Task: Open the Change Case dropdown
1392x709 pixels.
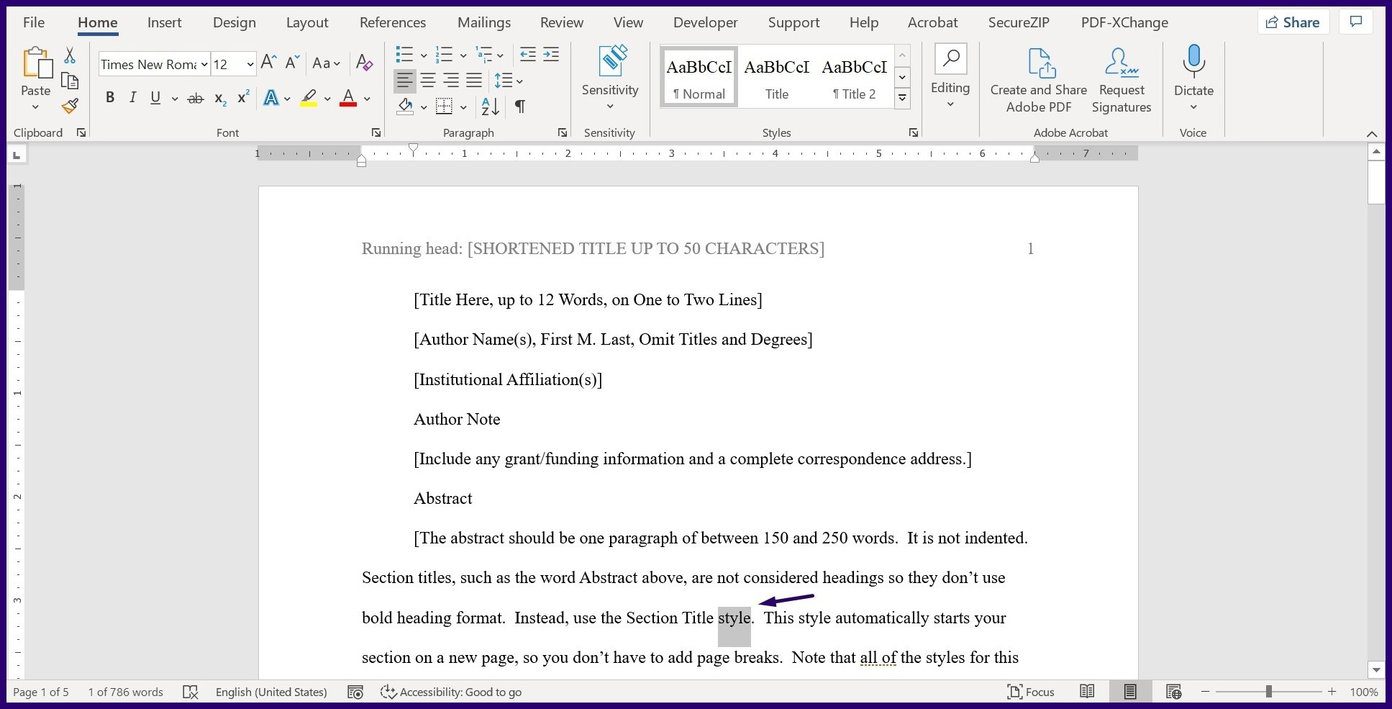Action: [326, 63]
